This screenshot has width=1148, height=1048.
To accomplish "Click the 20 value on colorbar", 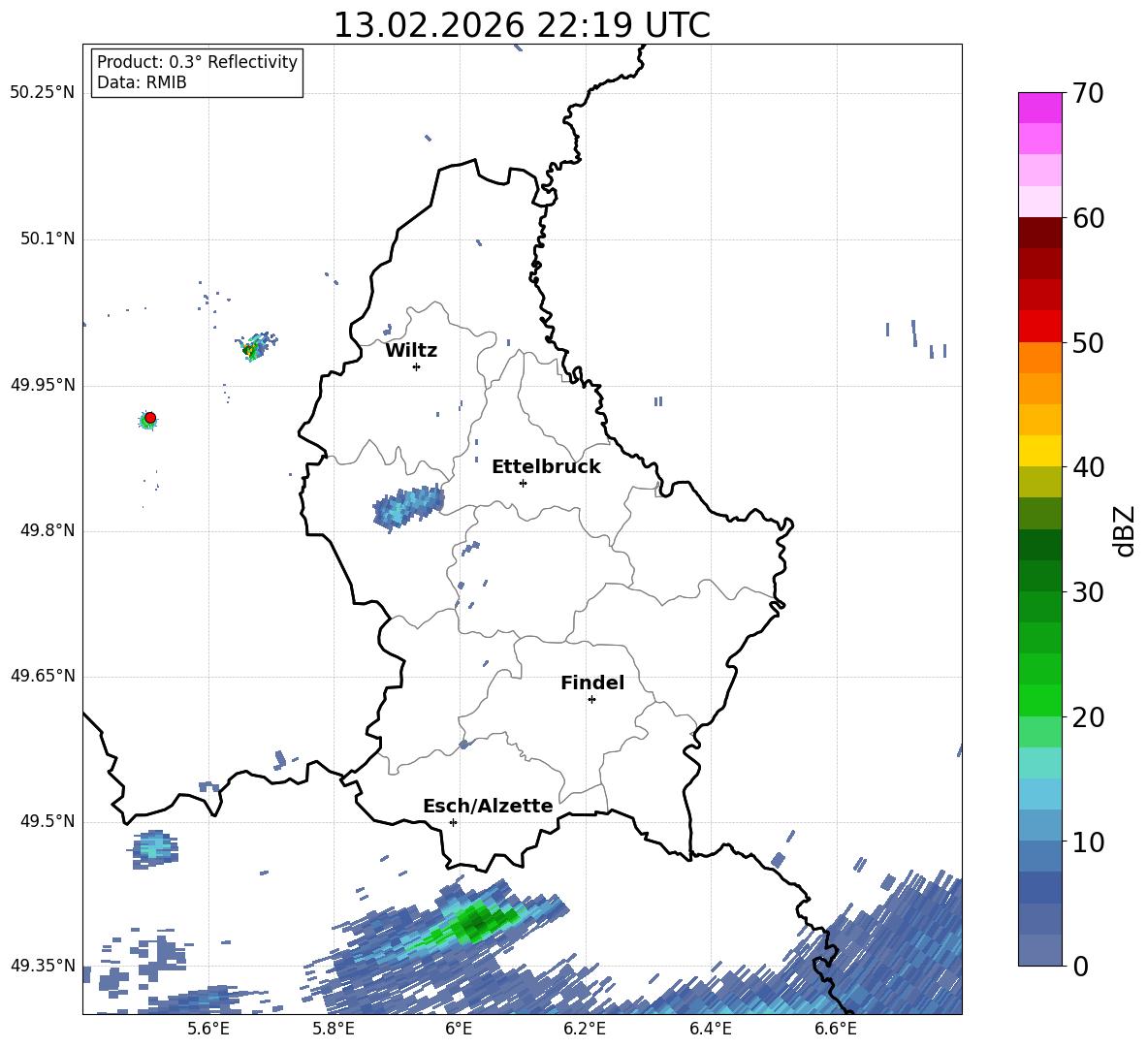I will (1087, 717).
